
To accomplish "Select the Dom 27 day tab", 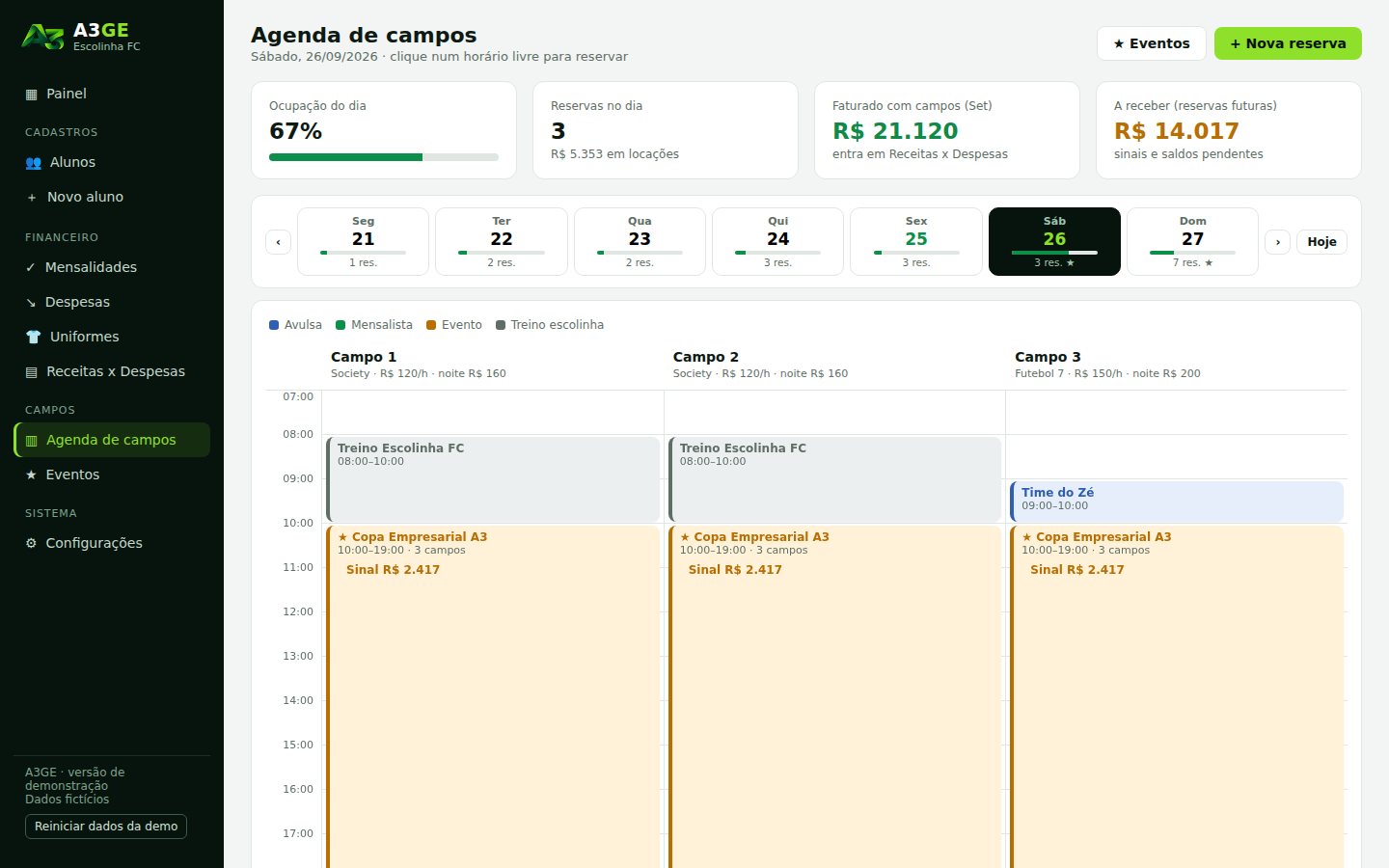I will coord(1192,241).
